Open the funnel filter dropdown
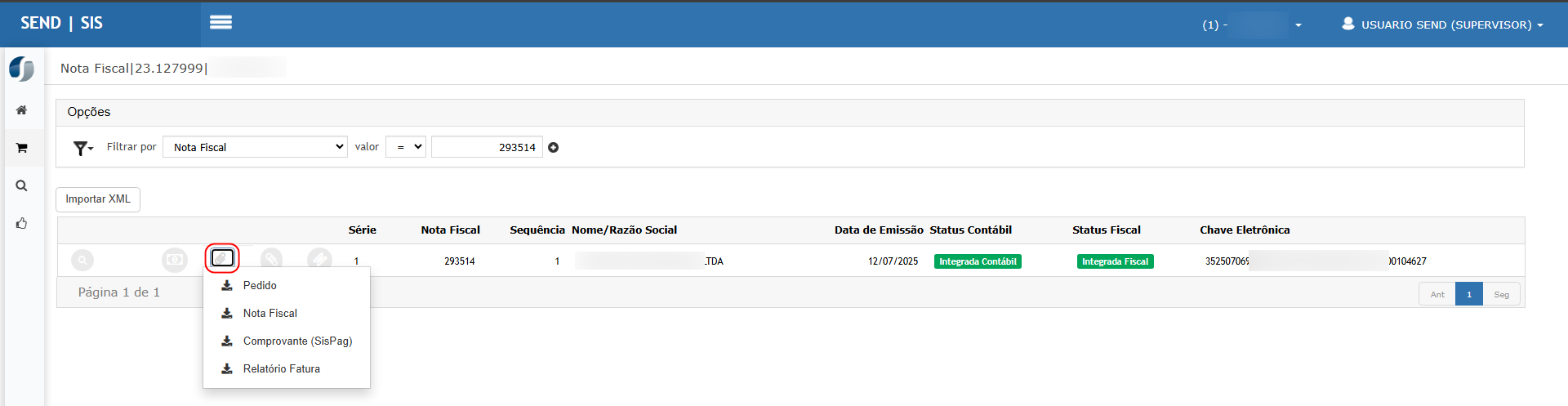This screenshot has width=1568, height=406. pos(82,148)
